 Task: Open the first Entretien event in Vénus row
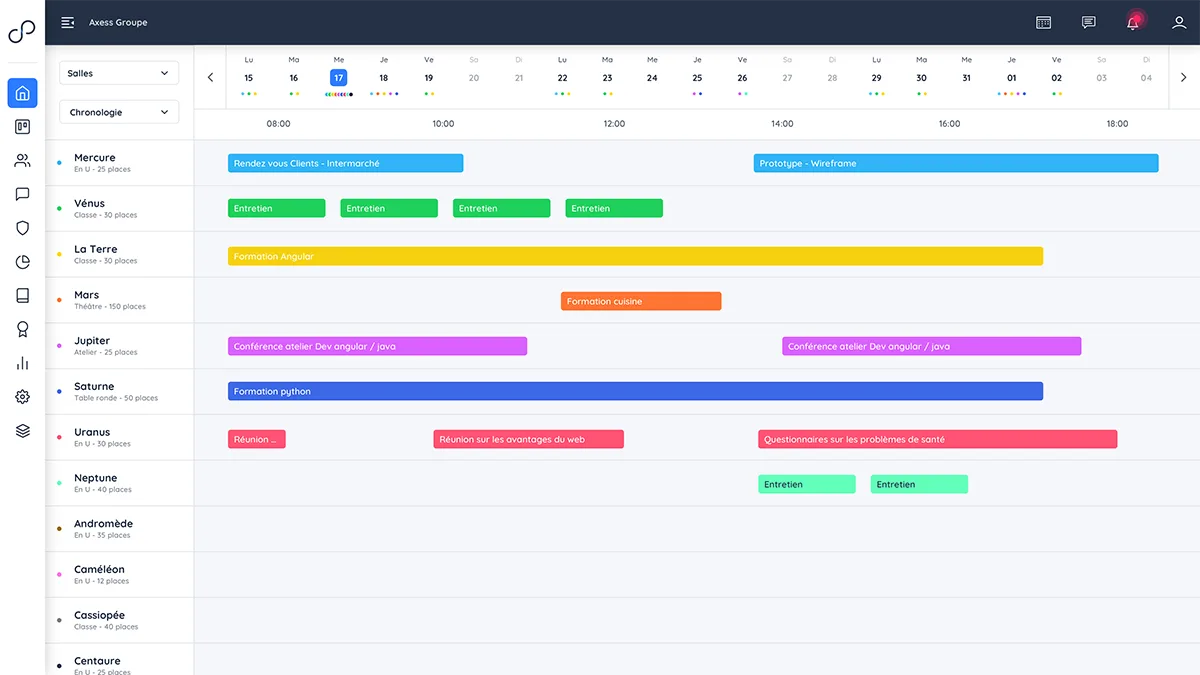click(277, 208)
